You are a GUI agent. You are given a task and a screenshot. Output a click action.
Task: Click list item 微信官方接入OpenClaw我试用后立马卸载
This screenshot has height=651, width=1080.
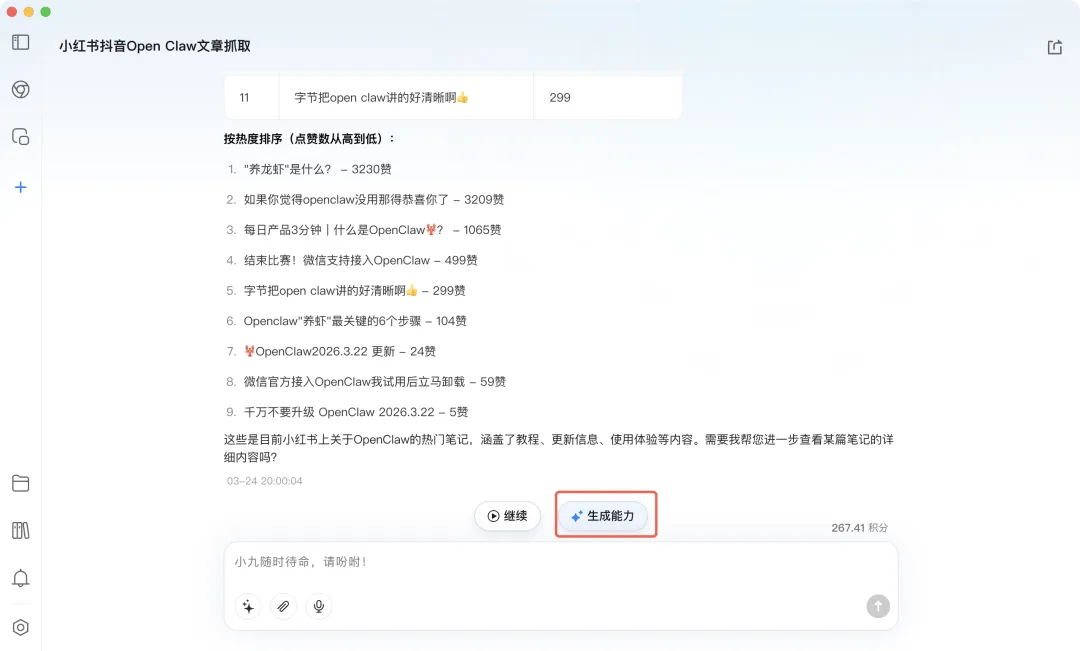pyautogui.click(x=375, y=381)
